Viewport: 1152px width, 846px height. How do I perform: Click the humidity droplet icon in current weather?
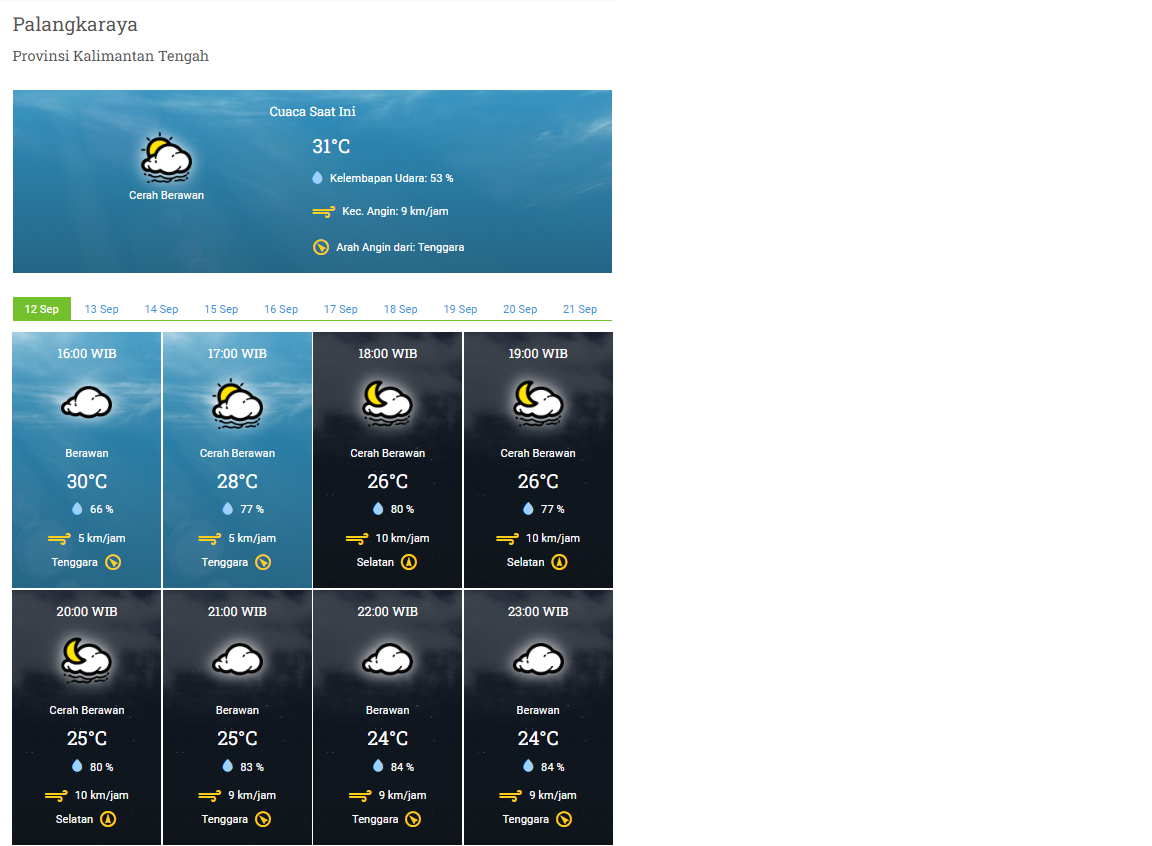click(x=317, y=178)
